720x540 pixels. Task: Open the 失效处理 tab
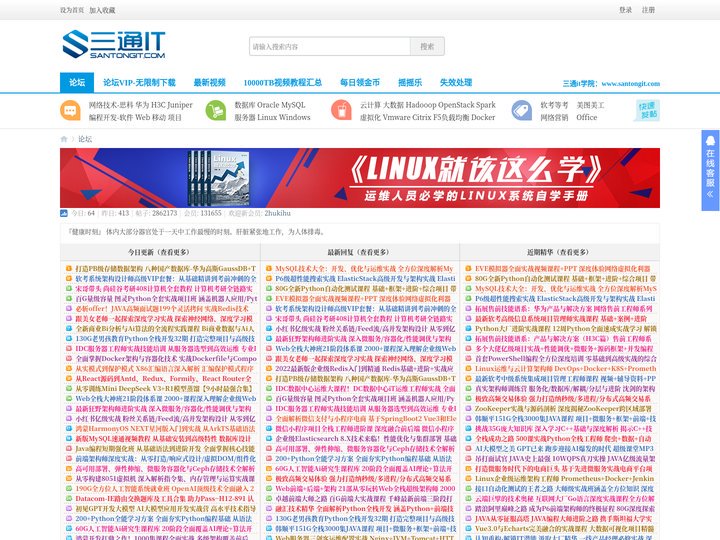point(456,83)
